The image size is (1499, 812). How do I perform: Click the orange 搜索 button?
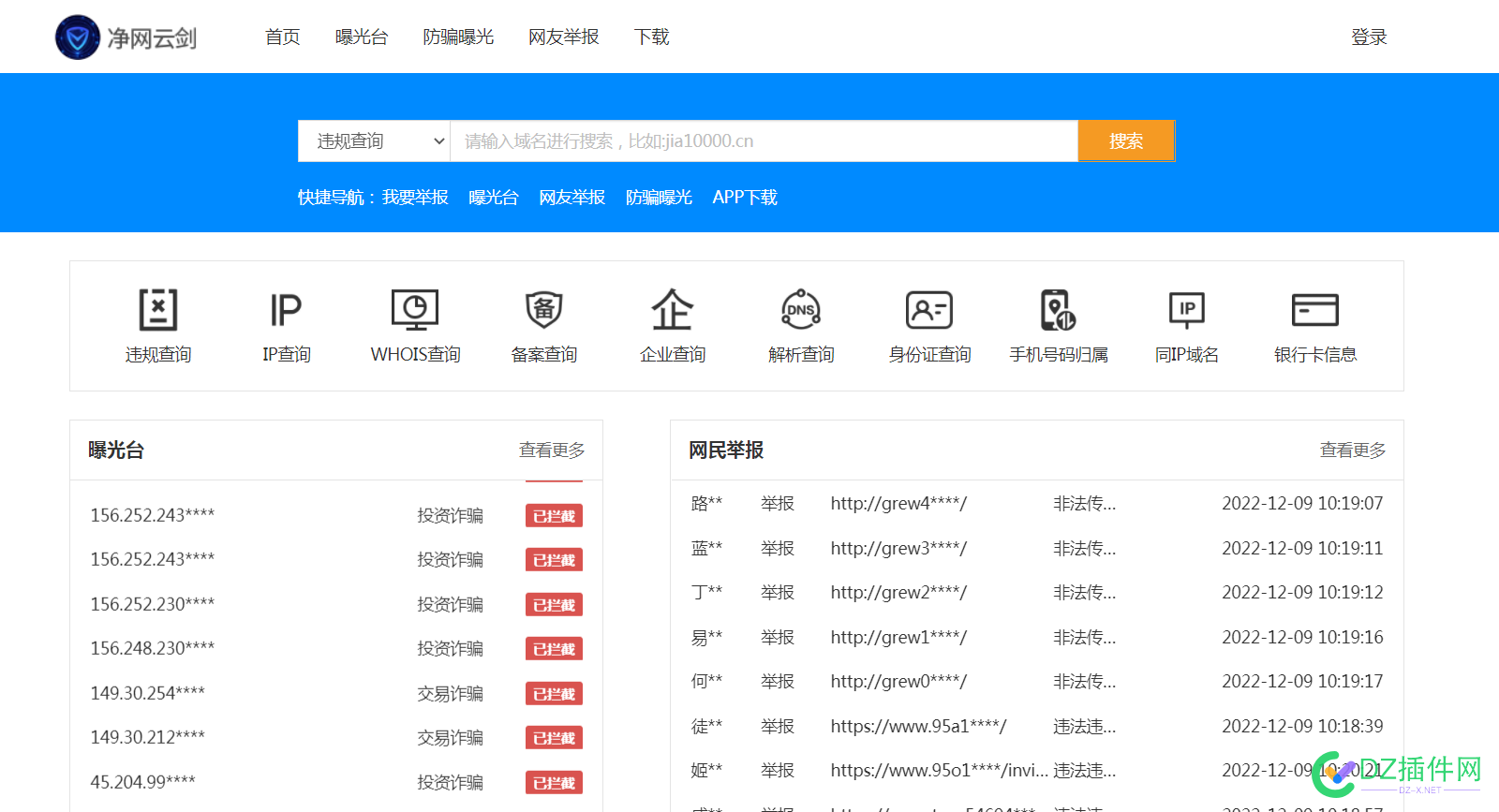pos(1126,140)
